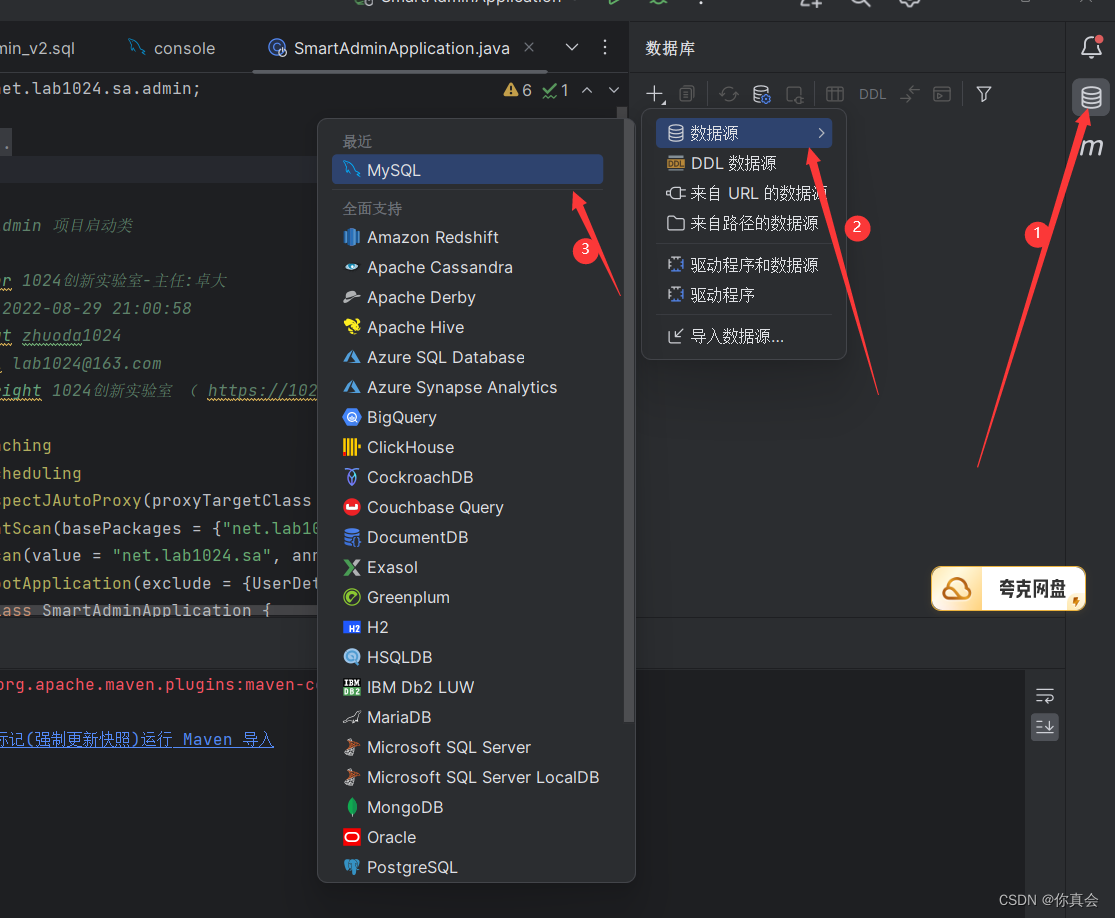
Task: Select Greenplum data source
Action: tap(467, 597)
